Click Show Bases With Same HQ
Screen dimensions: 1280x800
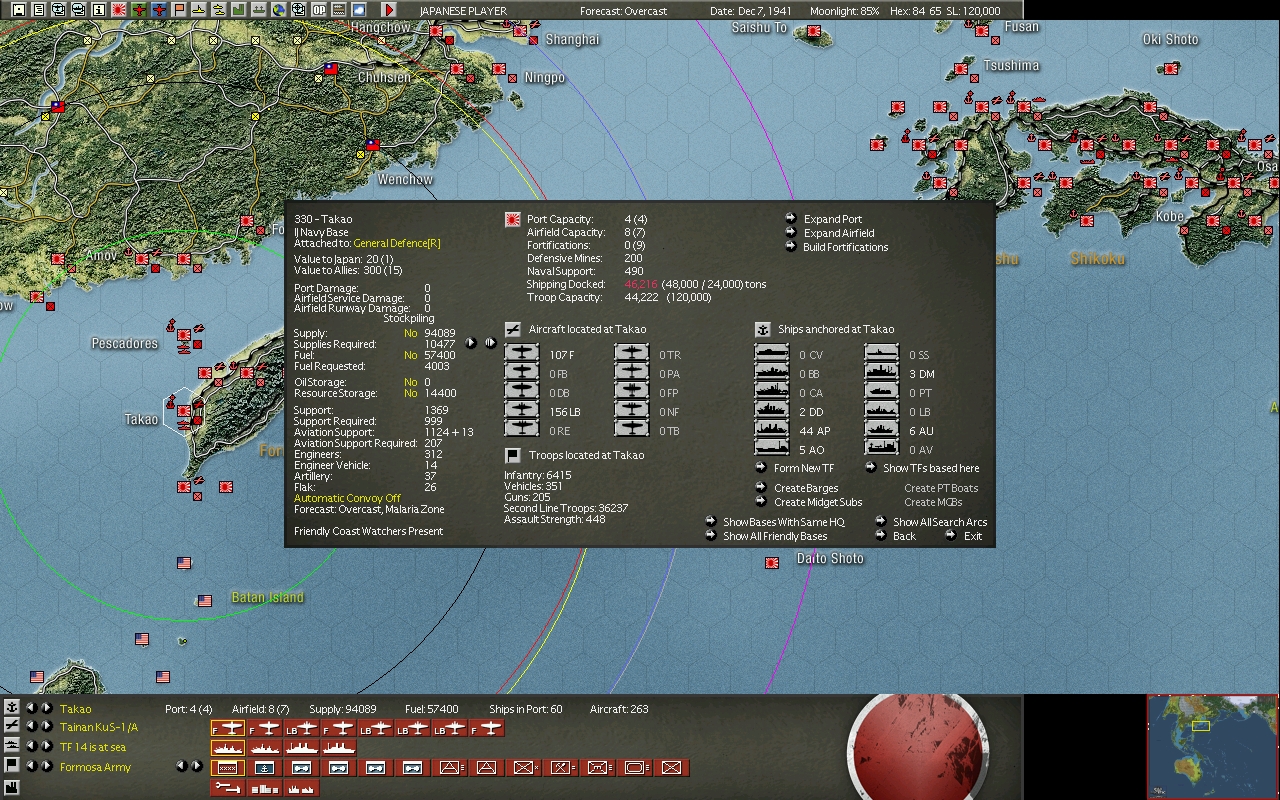775,522
